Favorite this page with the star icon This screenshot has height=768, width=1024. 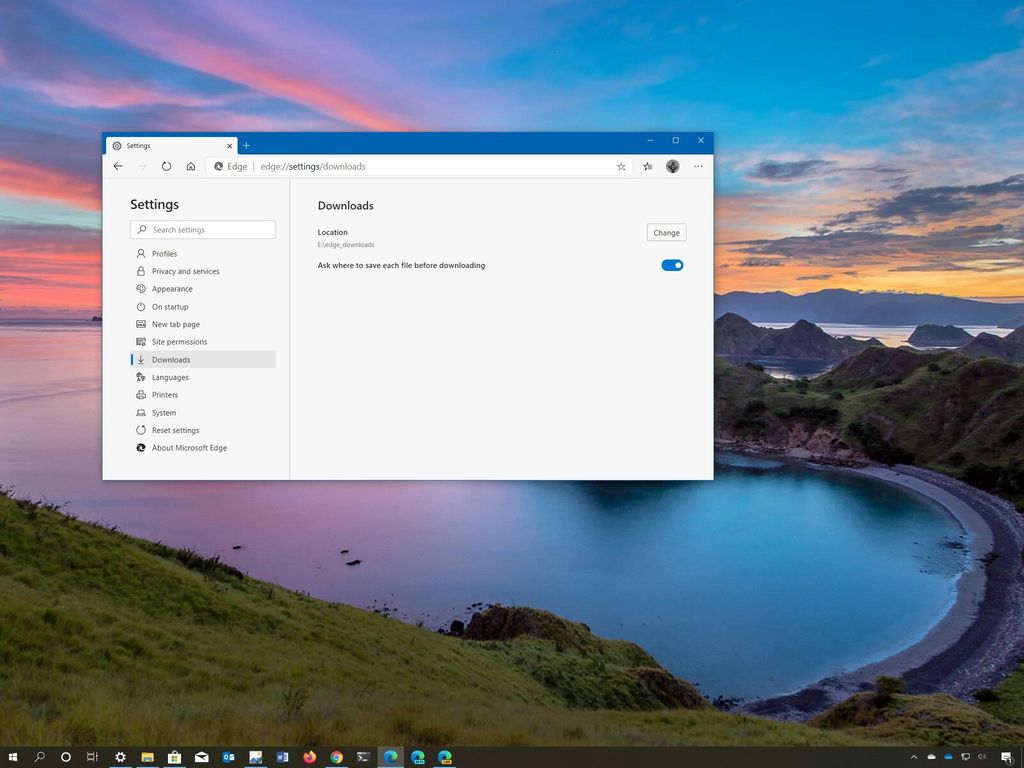coord(621,166)
